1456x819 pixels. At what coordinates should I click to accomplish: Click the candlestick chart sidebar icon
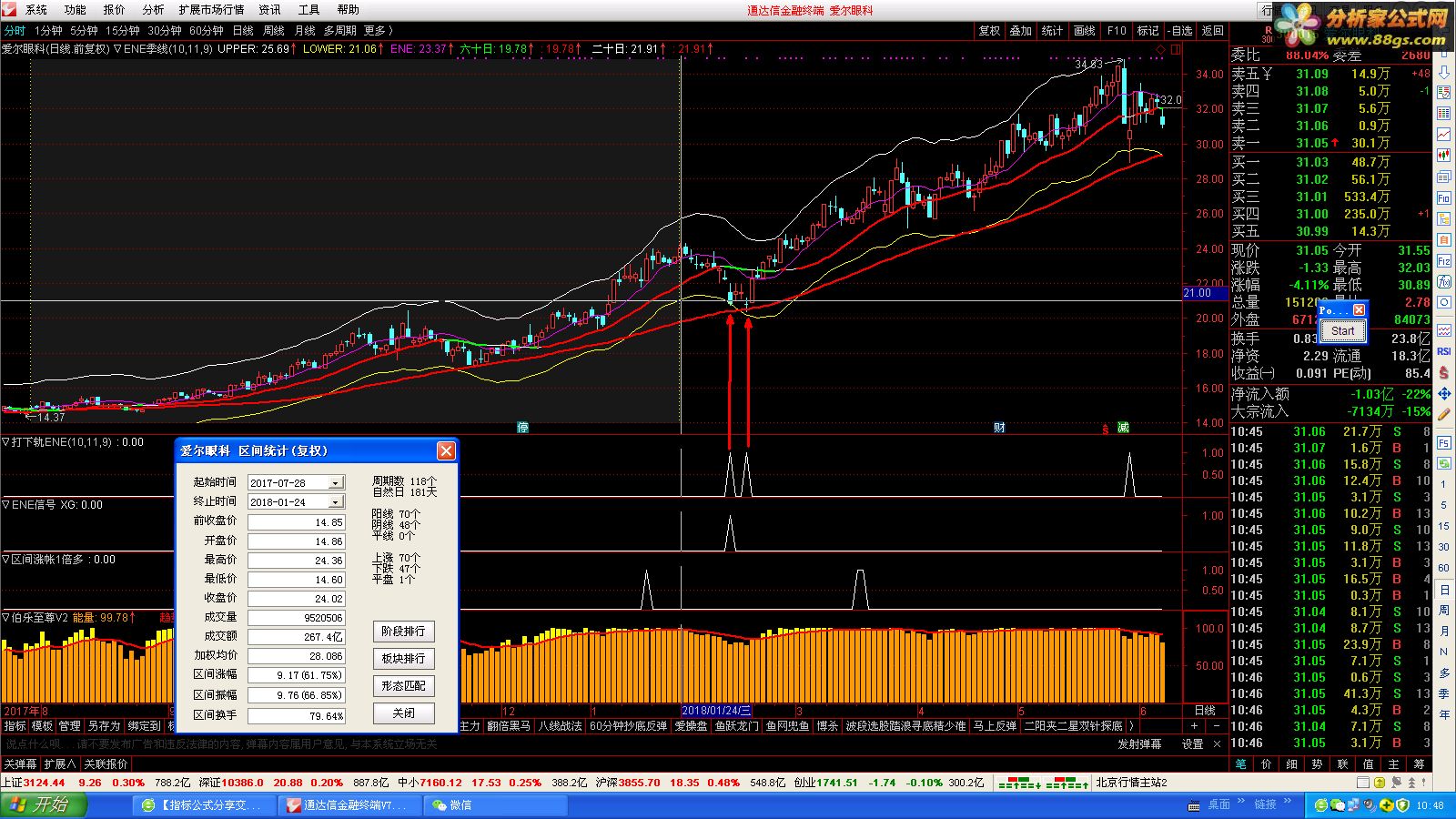pos(1444,156)
